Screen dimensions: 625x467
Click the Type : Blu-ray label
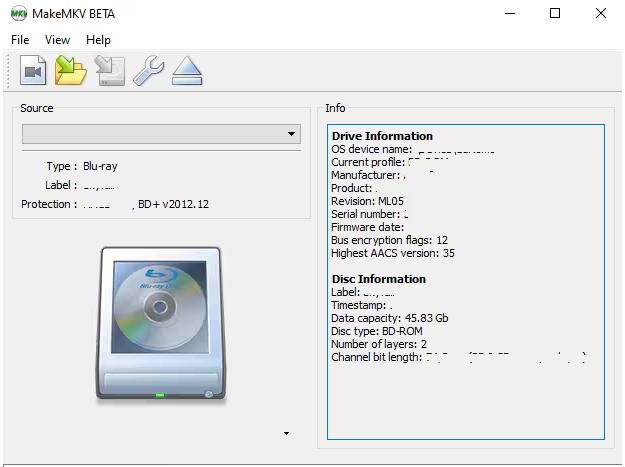[82, 166]
